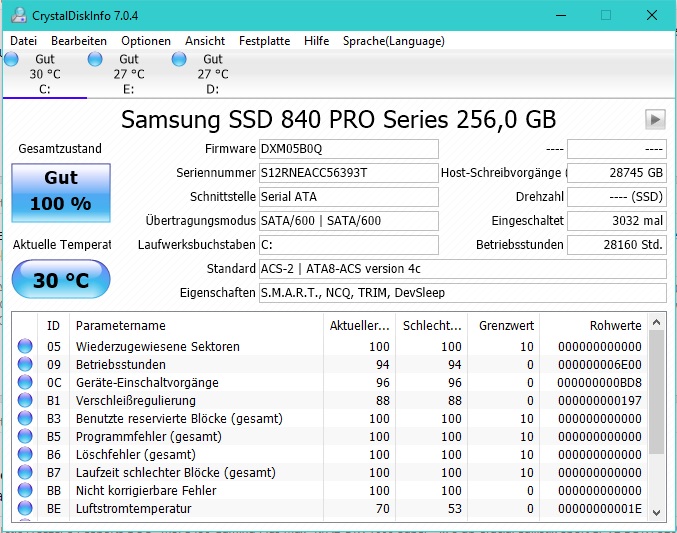Click raw value 0000000001E
The height and width of the screenshot is (533, 677).
pos(600,508)
